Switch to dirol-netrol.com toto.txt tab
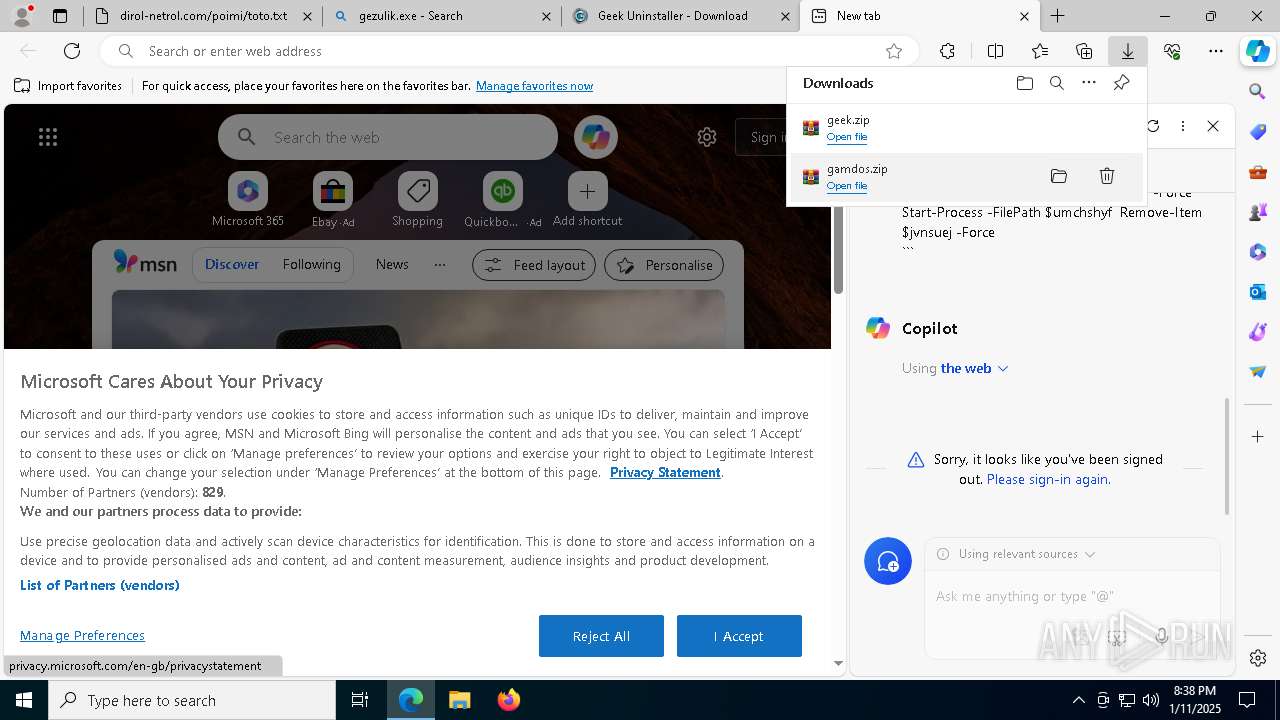 pos(203,16)
